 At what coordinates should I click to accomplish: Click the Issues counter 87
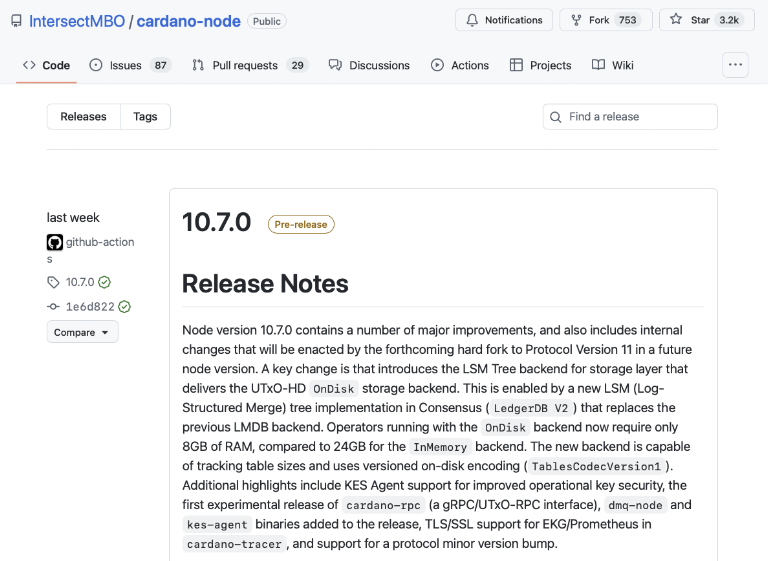[x=161, y=65]
